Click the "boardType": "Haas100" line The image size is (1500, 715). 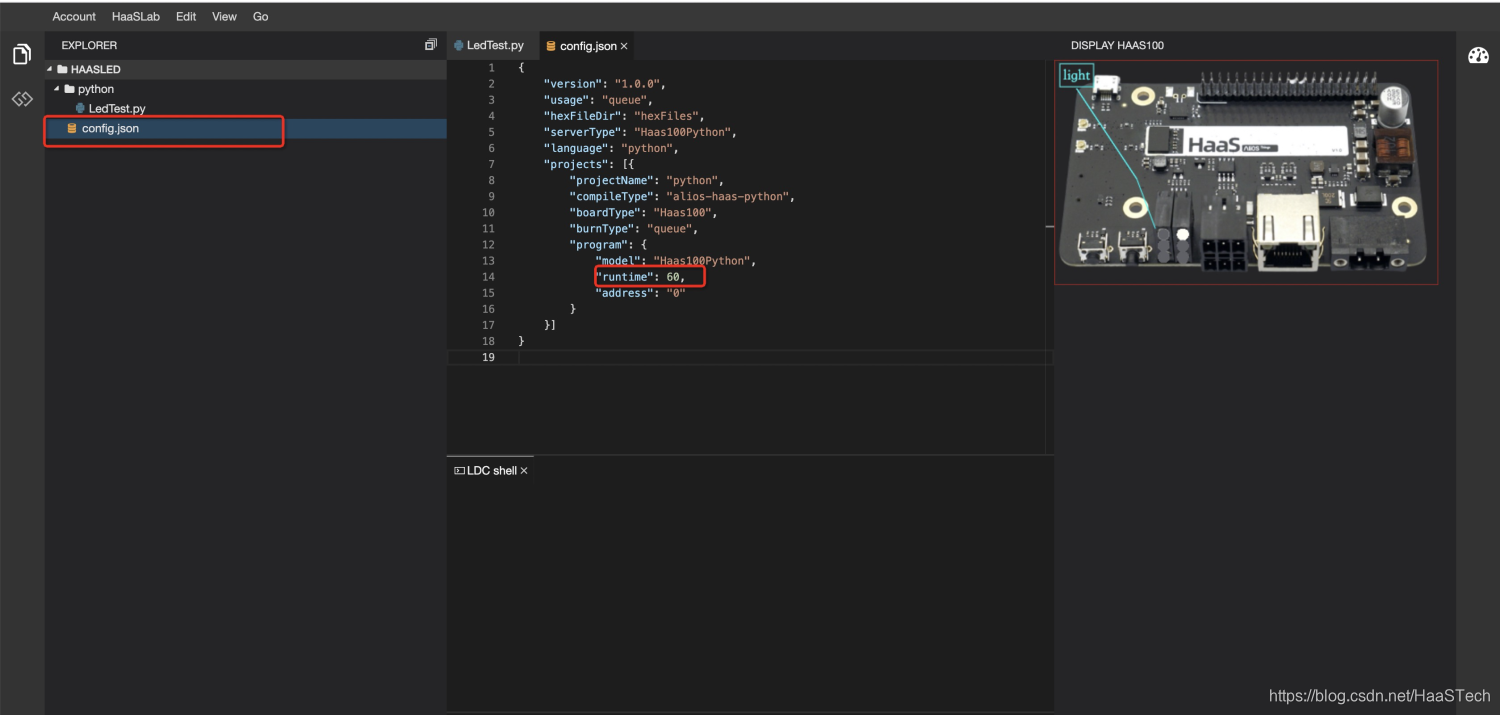click(644, 212)
